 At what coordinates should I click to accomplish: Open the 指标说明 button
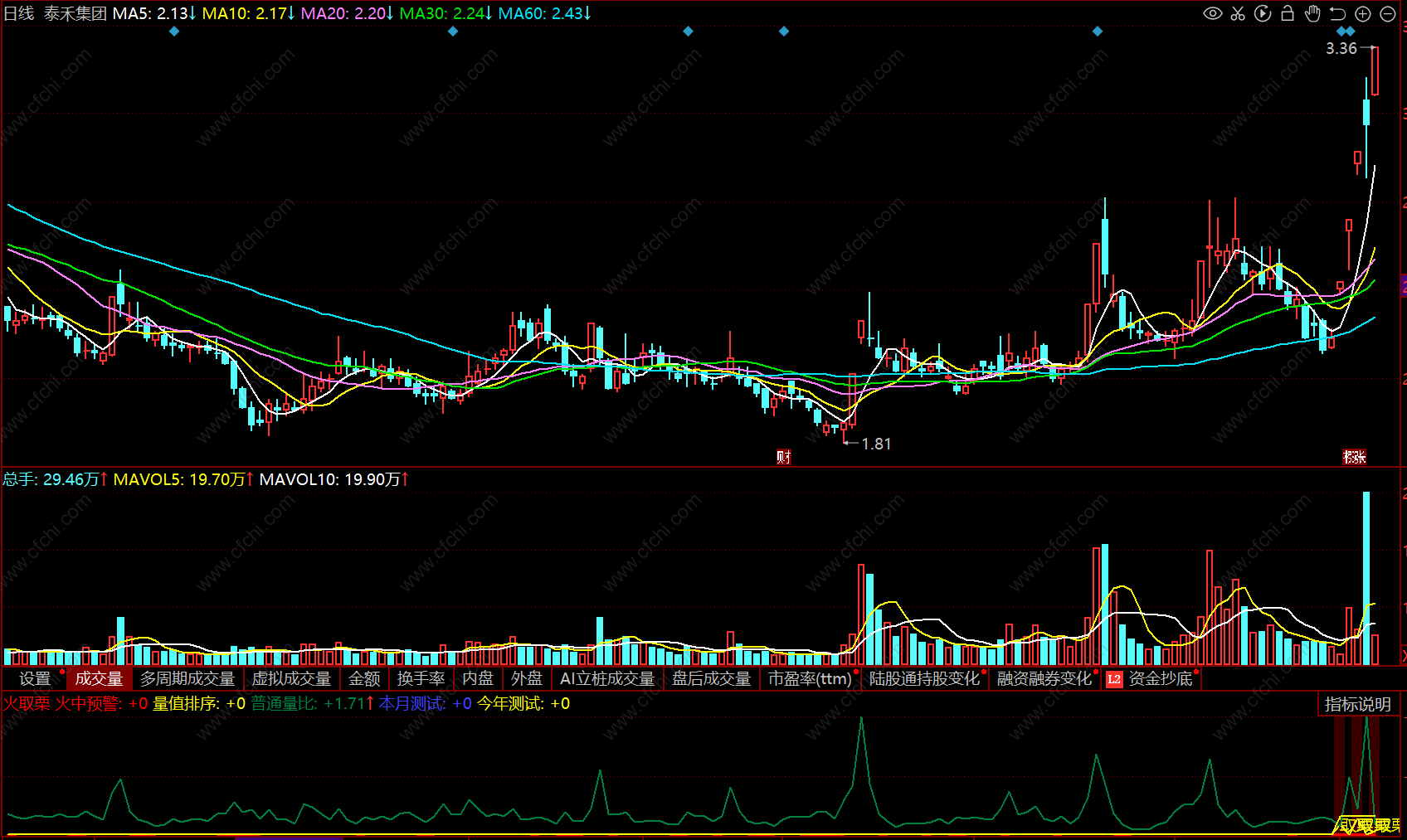click(1357, 704)
